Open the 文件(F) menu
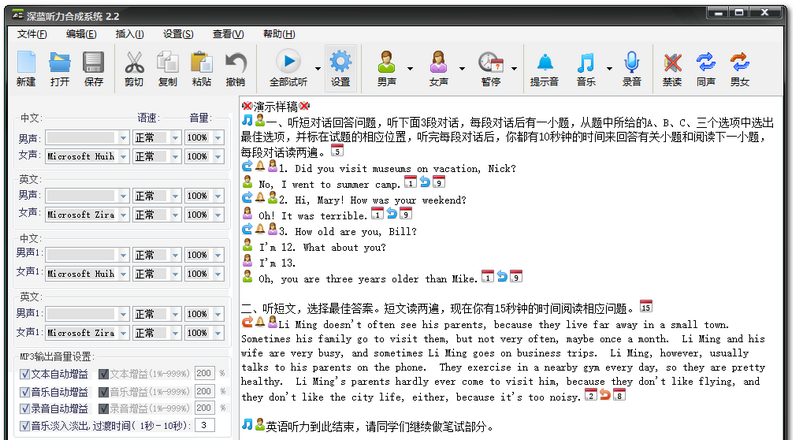Viewport: 793px width, 440px height. click(x=32, y=34)
